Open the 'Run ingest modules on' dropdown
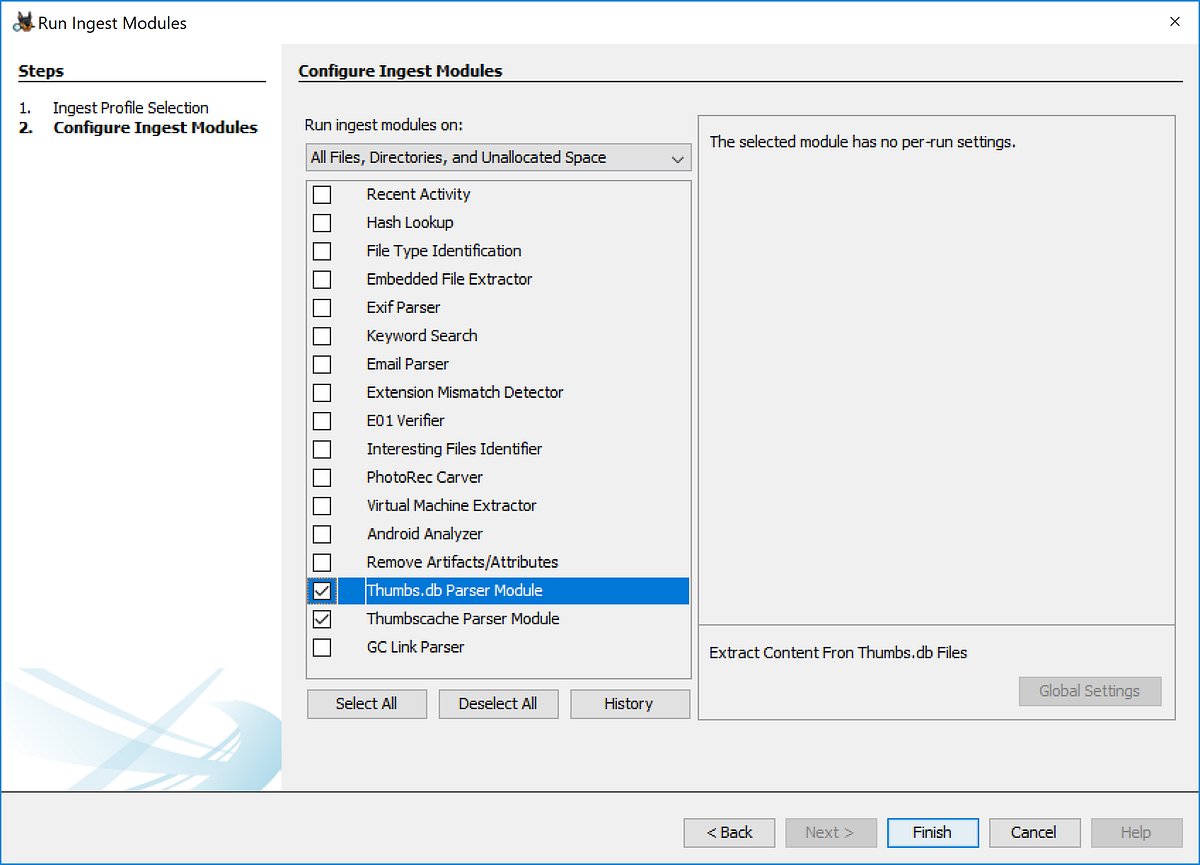The image size is (1200, 865). [498, 158]
